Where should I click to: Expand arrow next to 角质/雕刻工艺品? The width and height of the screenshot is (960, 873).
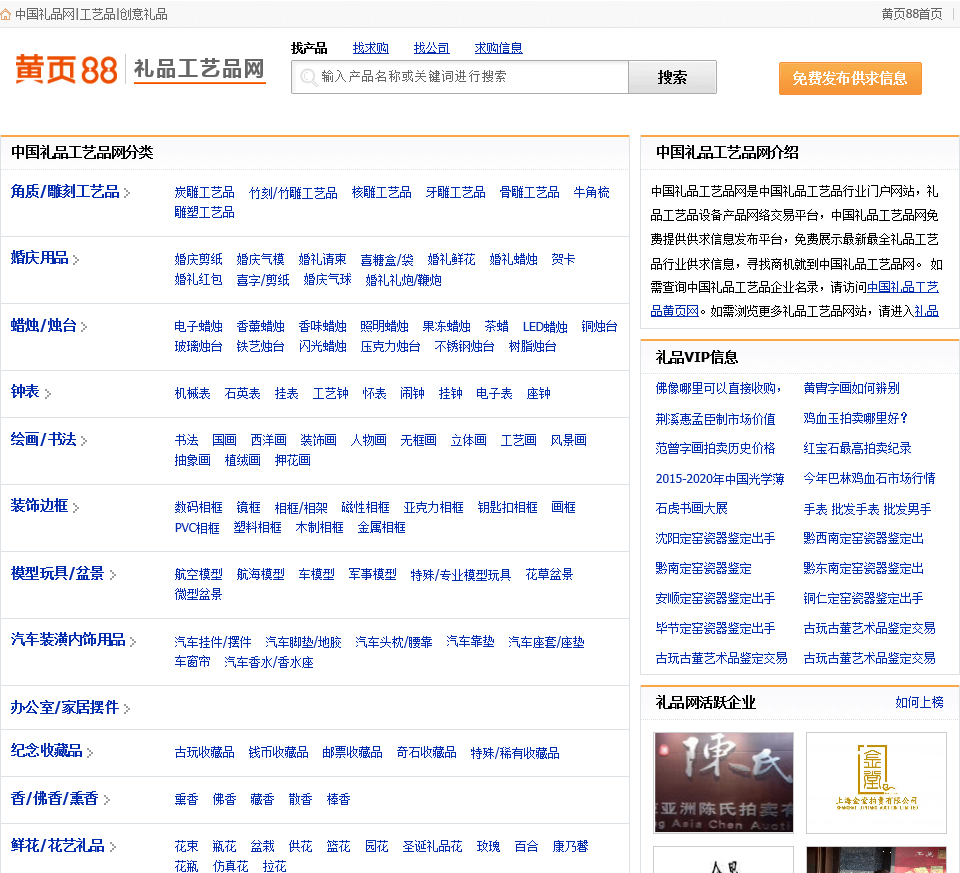click(x=127, y=193)
